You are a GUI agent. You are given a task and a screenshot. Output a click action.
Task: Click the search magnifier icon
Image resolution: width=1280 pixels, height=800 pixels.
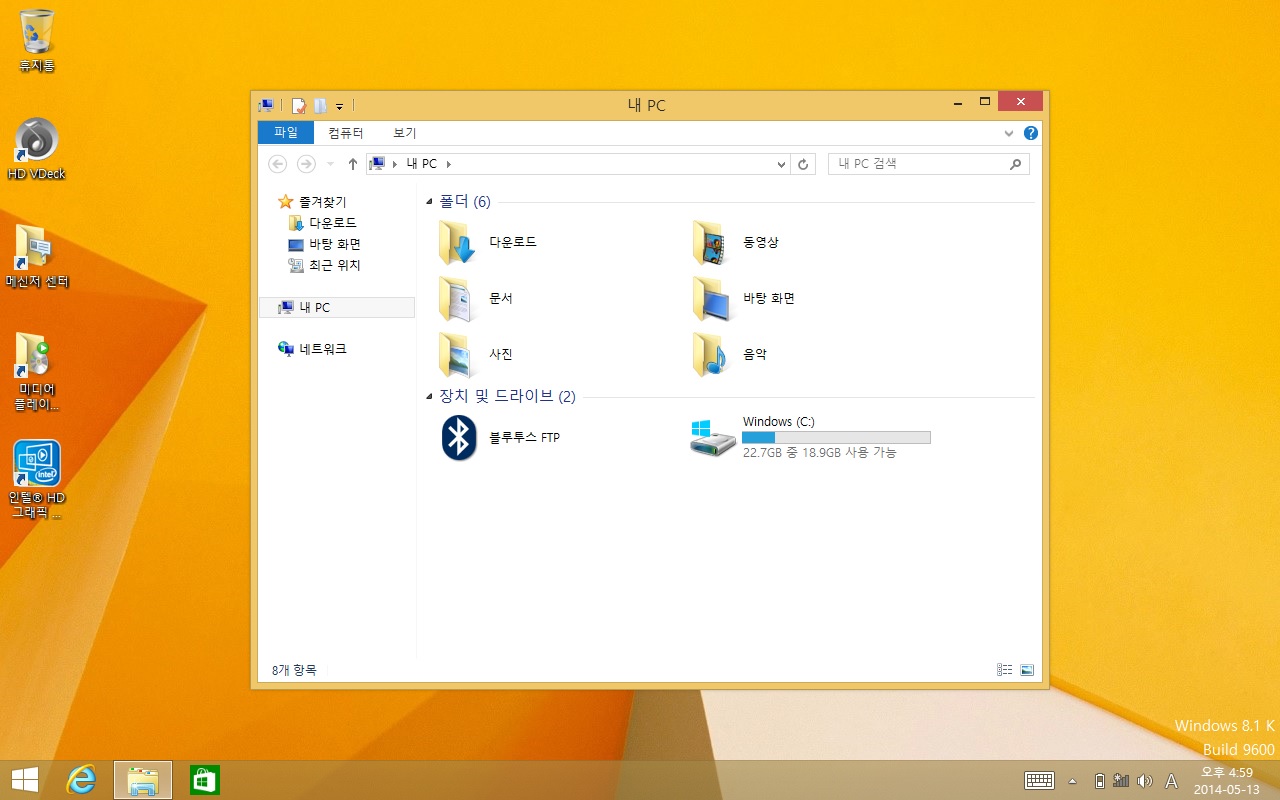pyautogui.click(x=1015, y=164)
